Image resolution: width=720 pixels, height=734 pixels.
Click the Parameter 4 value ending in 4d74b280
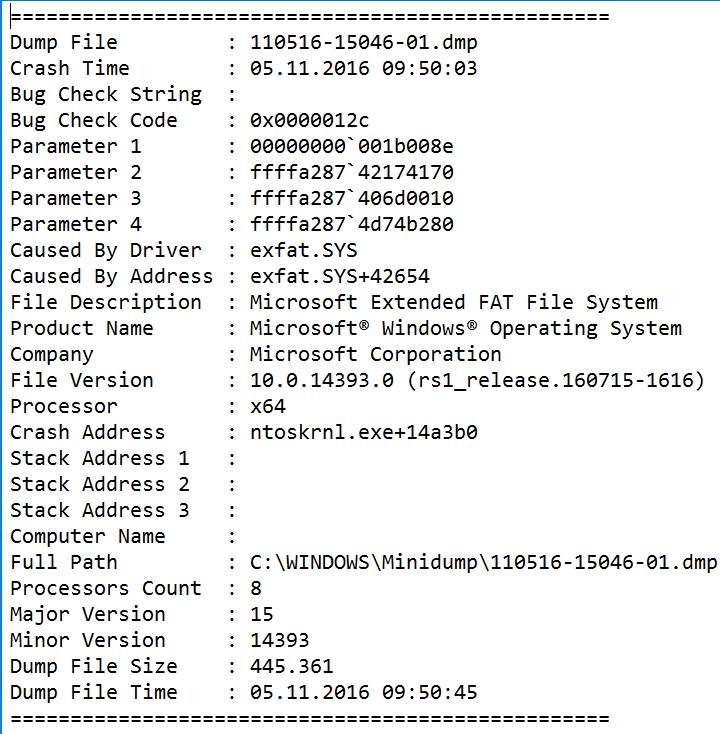351,225
